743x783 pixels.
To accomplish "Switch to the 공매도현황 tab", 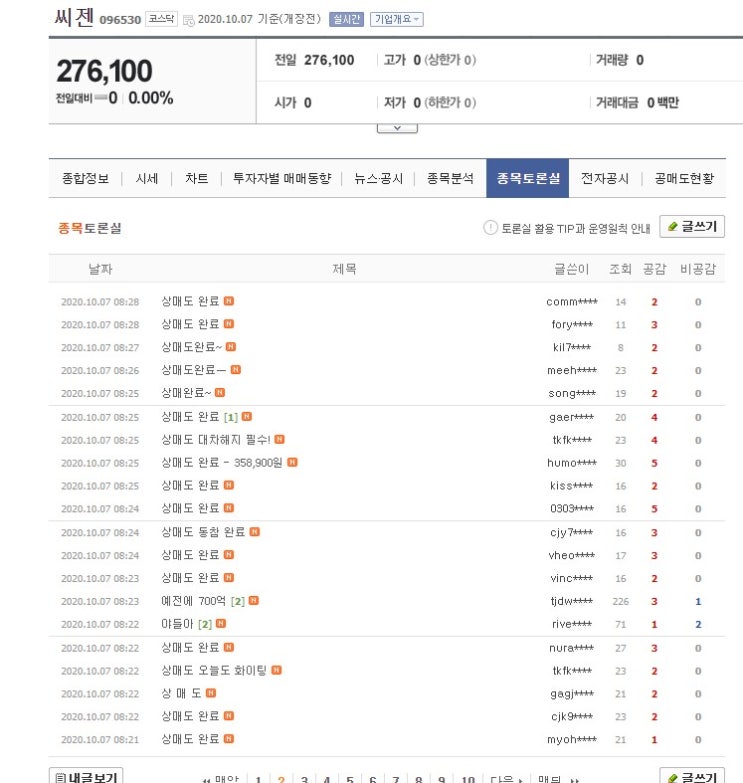I will [x=684, y=178].
